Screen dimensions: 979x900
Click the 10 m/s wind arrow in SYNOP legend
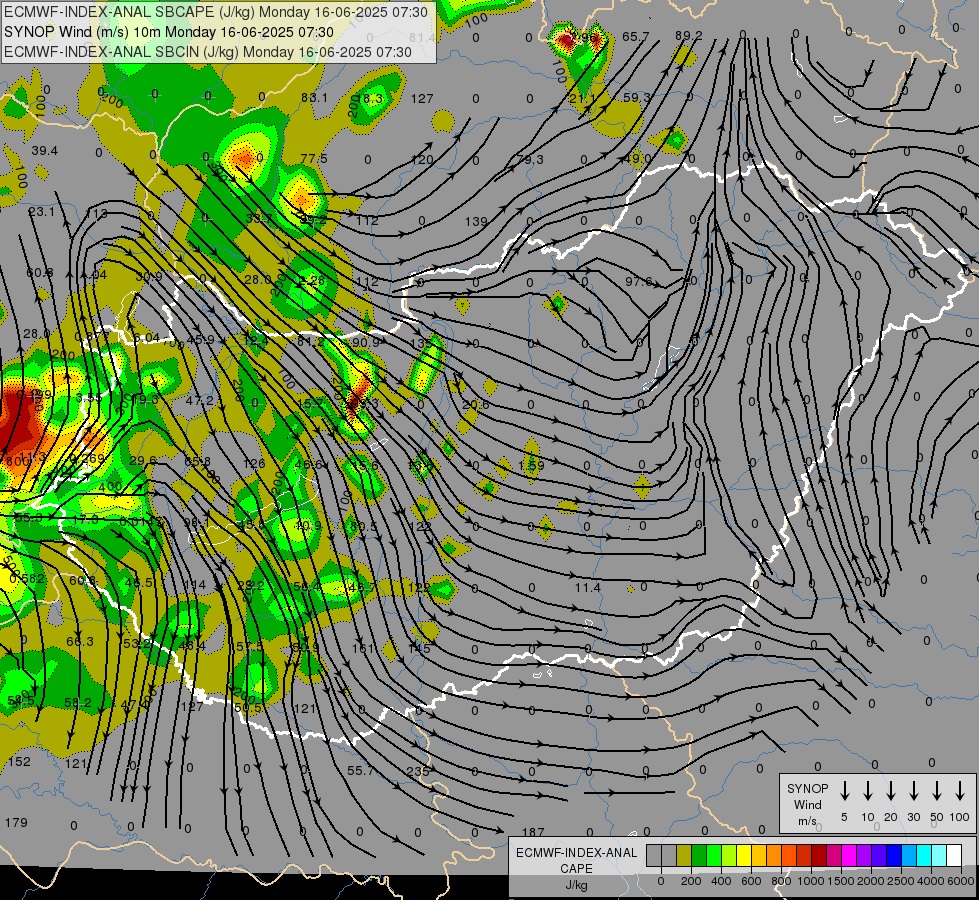[867, 791]
